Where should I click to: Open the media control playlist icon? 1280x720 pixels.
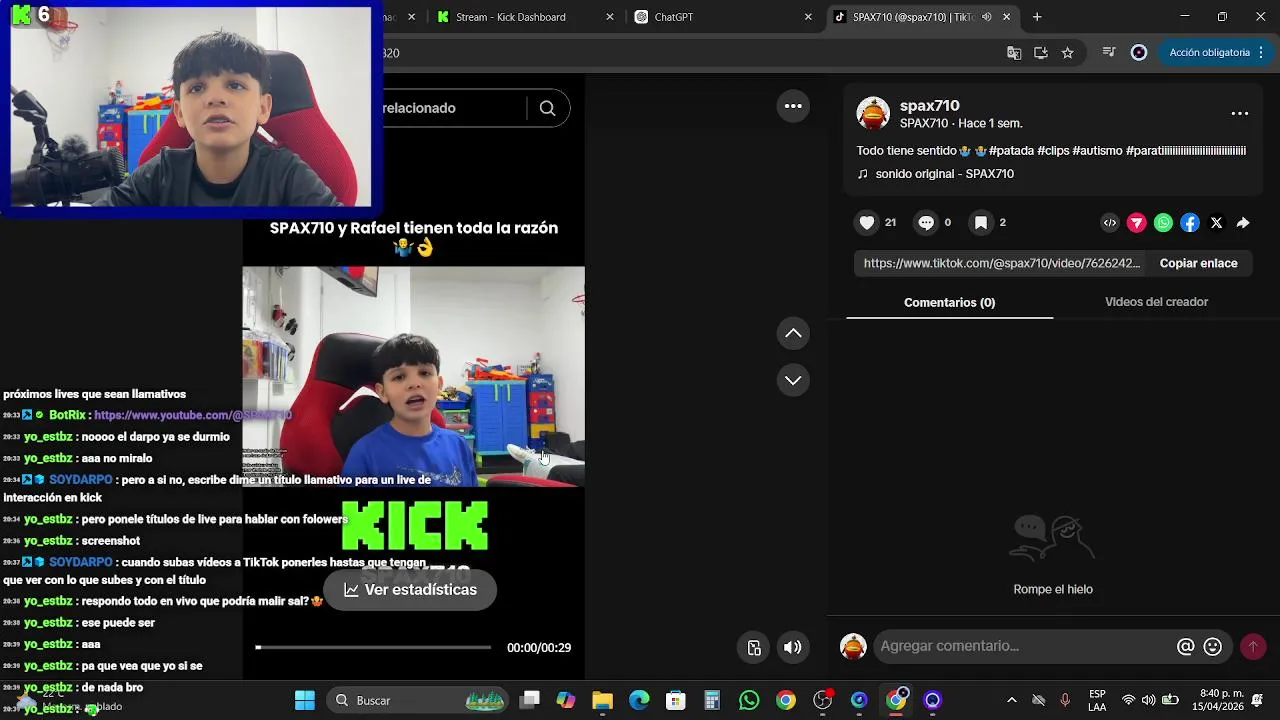[x=1108, y=53]
